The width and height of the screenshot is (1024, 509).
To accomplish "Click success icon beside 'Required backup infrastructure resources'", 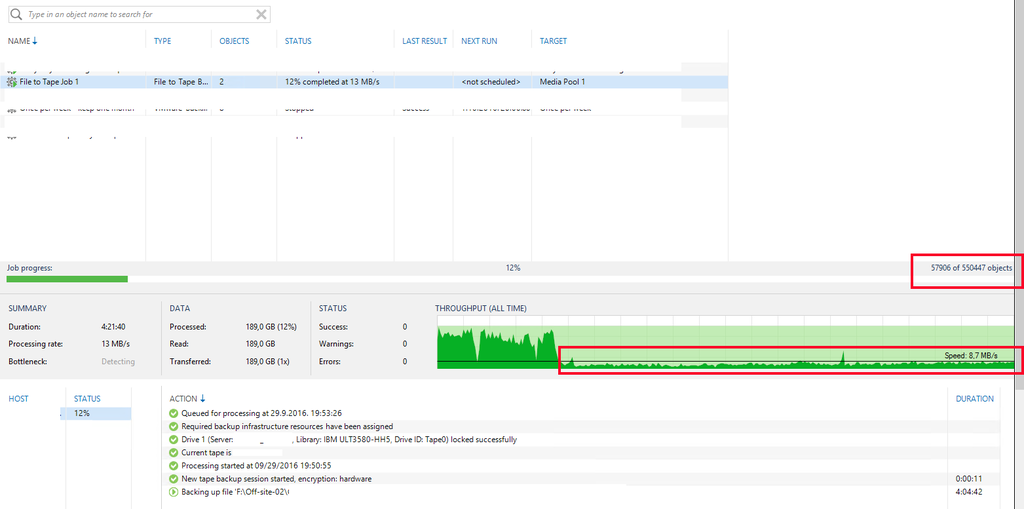I will tap(174, 427).
